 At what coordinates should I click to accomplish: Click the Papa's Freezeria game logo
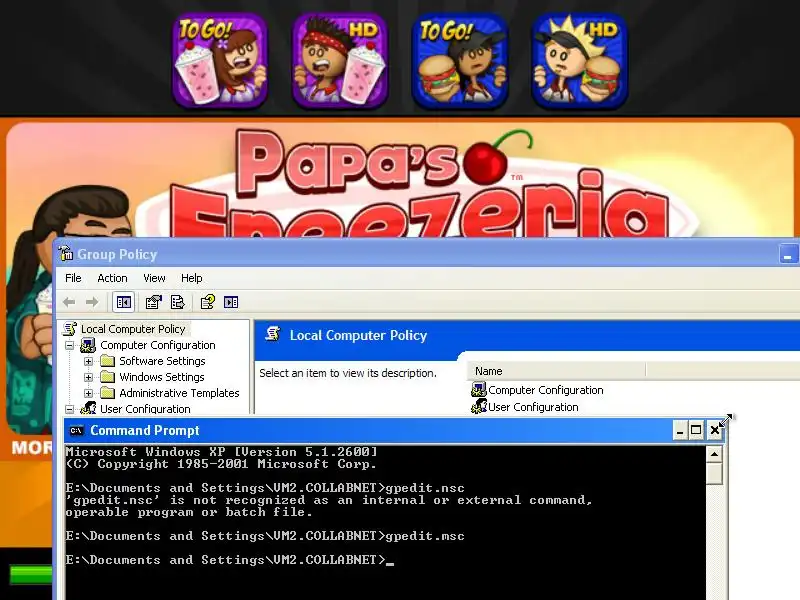(x=418, y=184)
